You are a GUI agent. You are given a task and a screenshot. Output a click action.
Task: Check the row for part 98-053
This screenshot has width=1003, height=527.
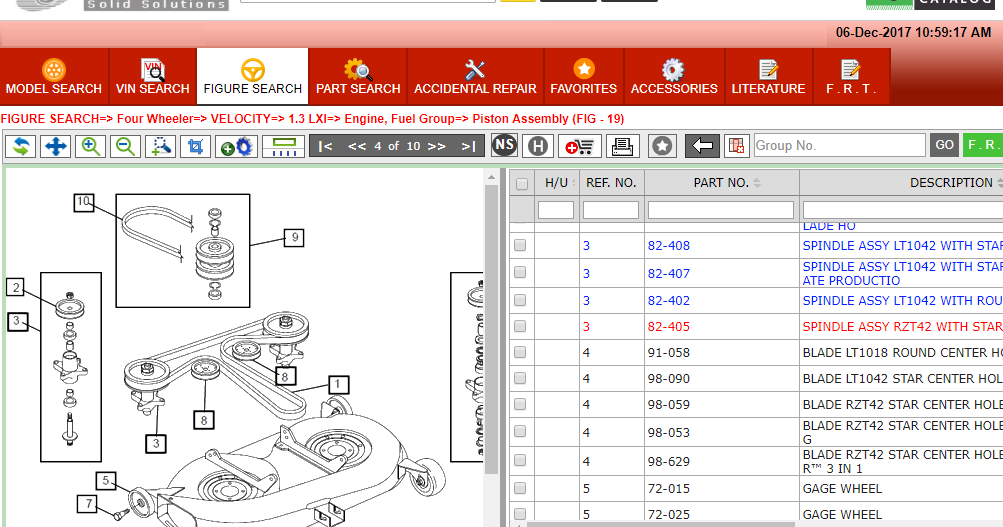pyautogui.click(x=520, y=432)
